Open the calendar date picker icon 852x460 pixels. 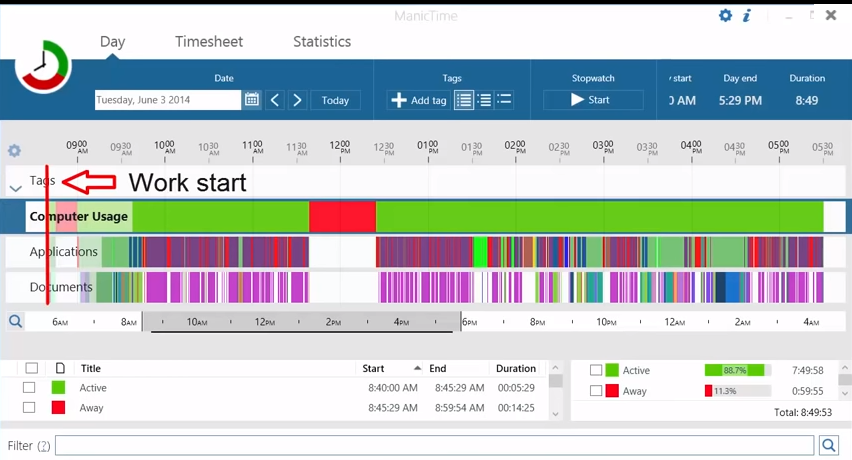tap(252, 99)
